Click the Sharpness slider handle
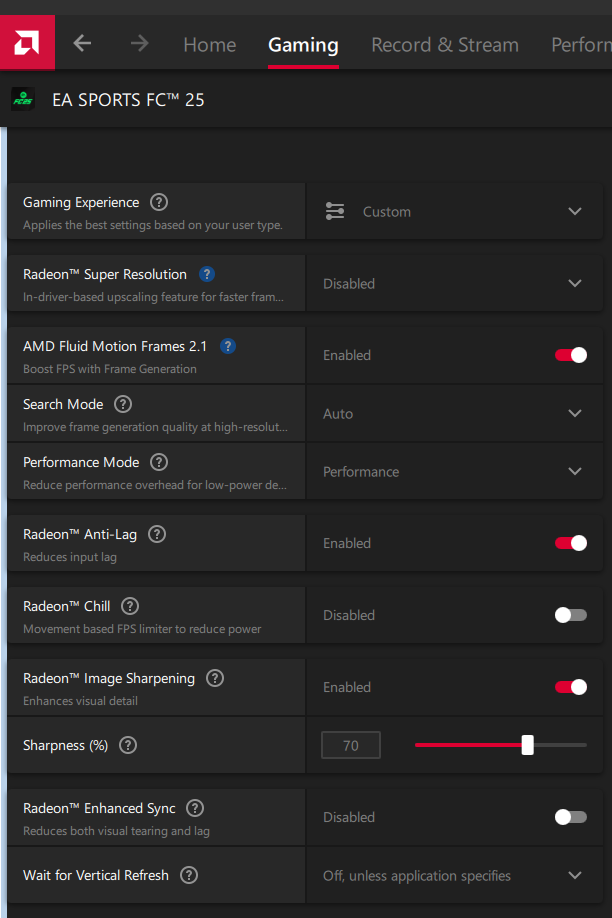The height and width of the screenshot is (918, 612). point(527,745)
